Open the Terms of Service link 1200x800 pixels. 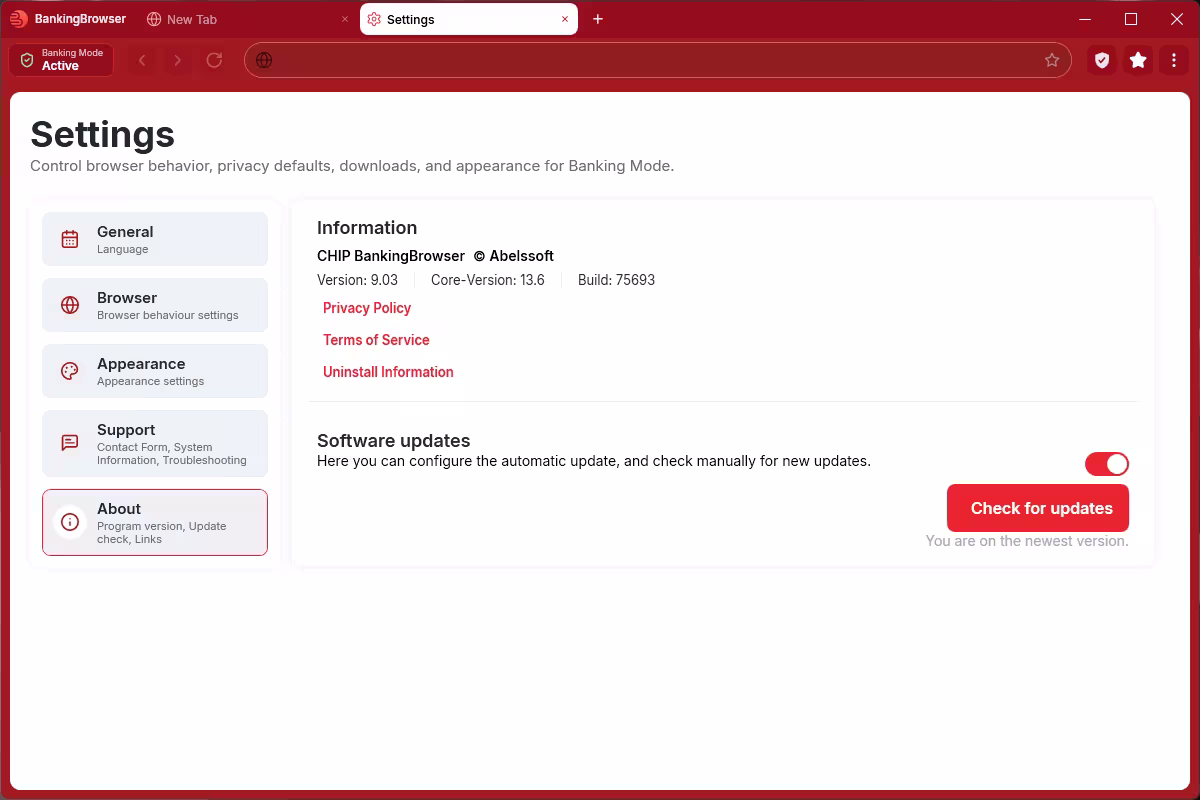click(x=376, y=340)
